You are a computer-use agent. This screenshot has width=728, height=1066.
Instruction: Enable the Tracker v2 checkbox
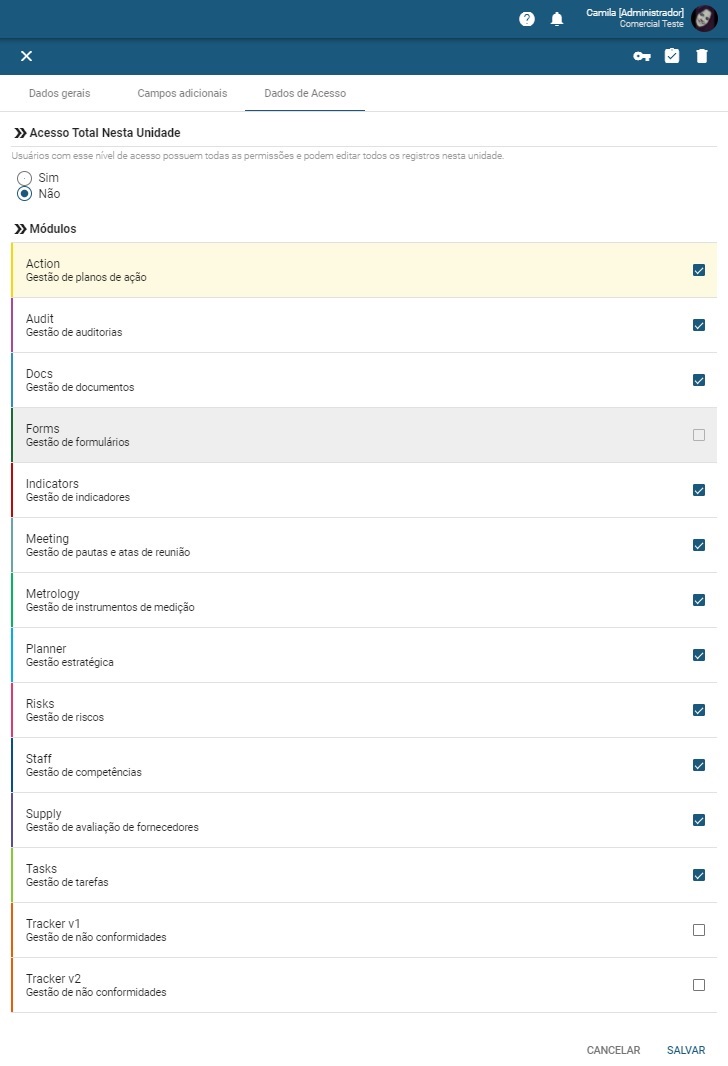click(x=699, y=985)
